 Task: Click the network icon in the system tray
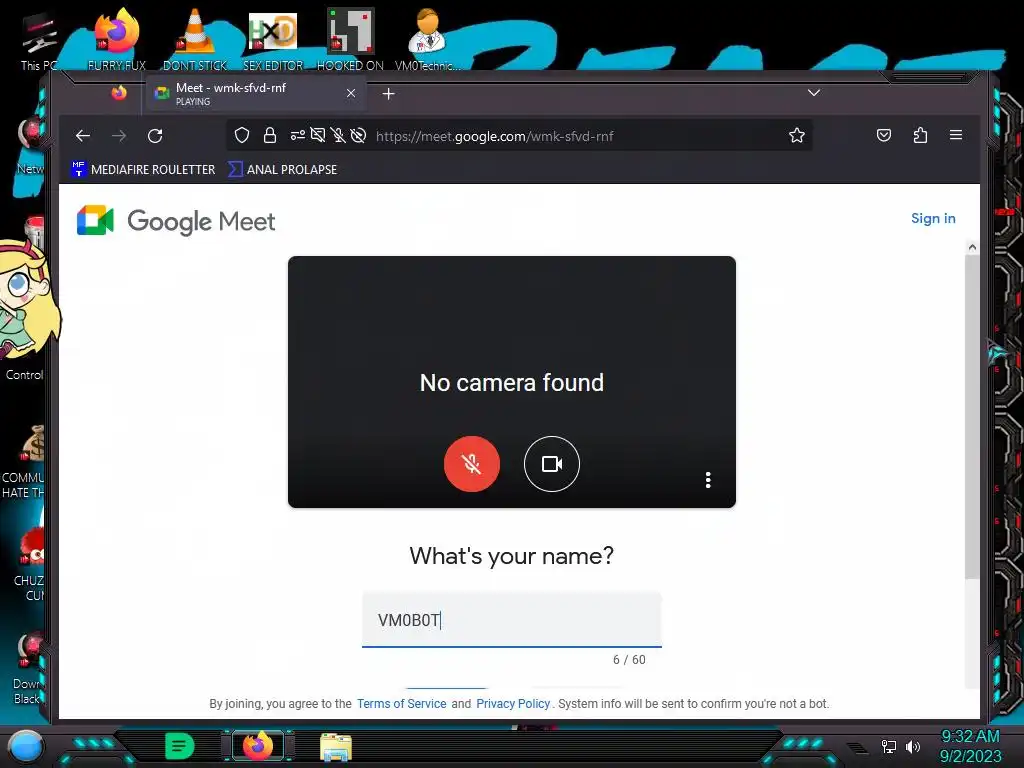tap(889, 746)
